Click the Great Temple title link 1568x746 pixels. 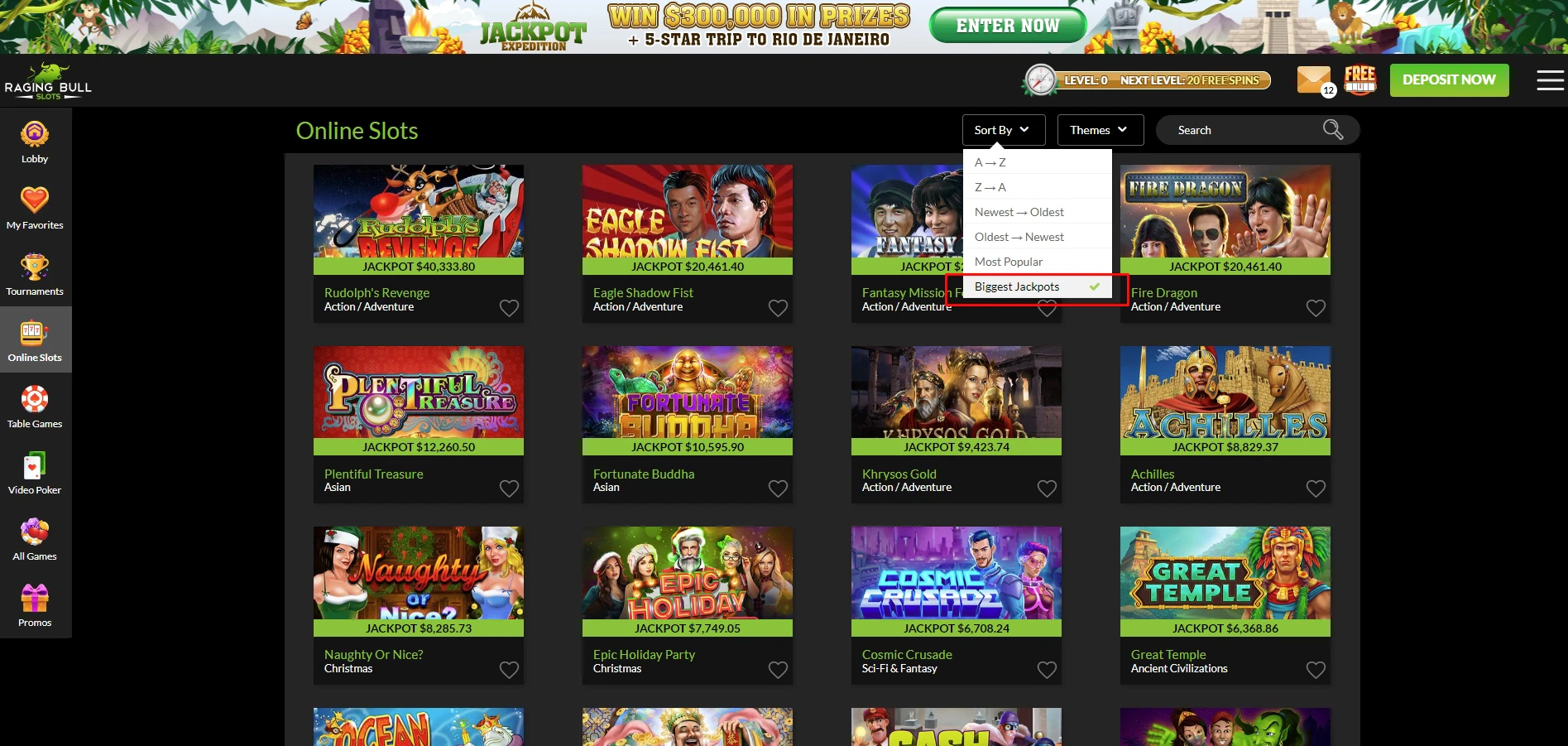click(1168, 654)
